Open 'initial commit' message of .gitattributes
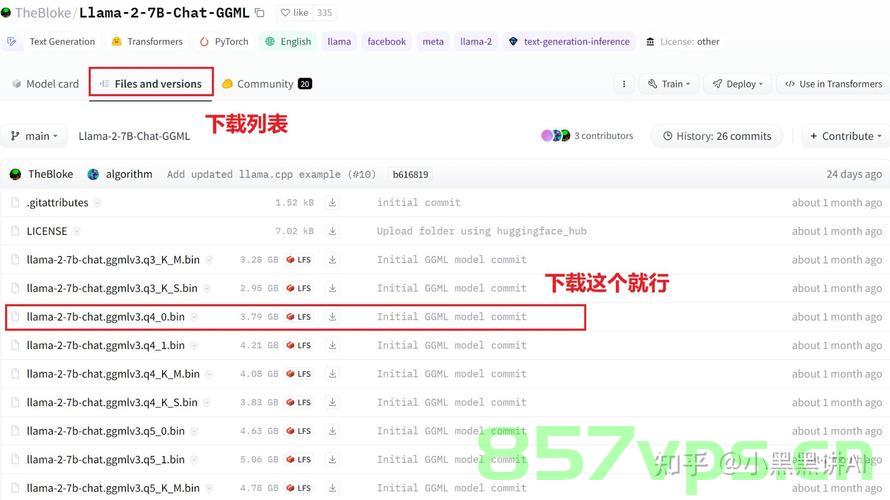 click(419, 203)
